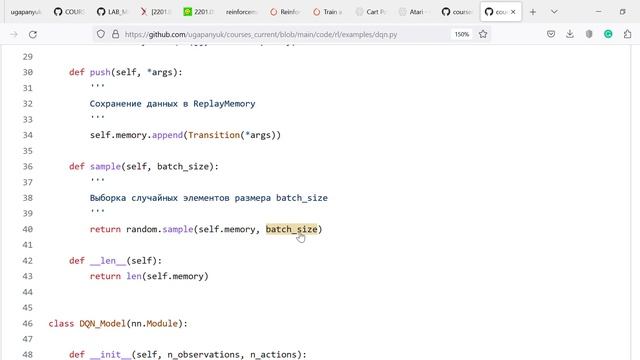Open the gray shield extension icon
This screenshot has width=640, height=360.
click(x=589, y=34)
